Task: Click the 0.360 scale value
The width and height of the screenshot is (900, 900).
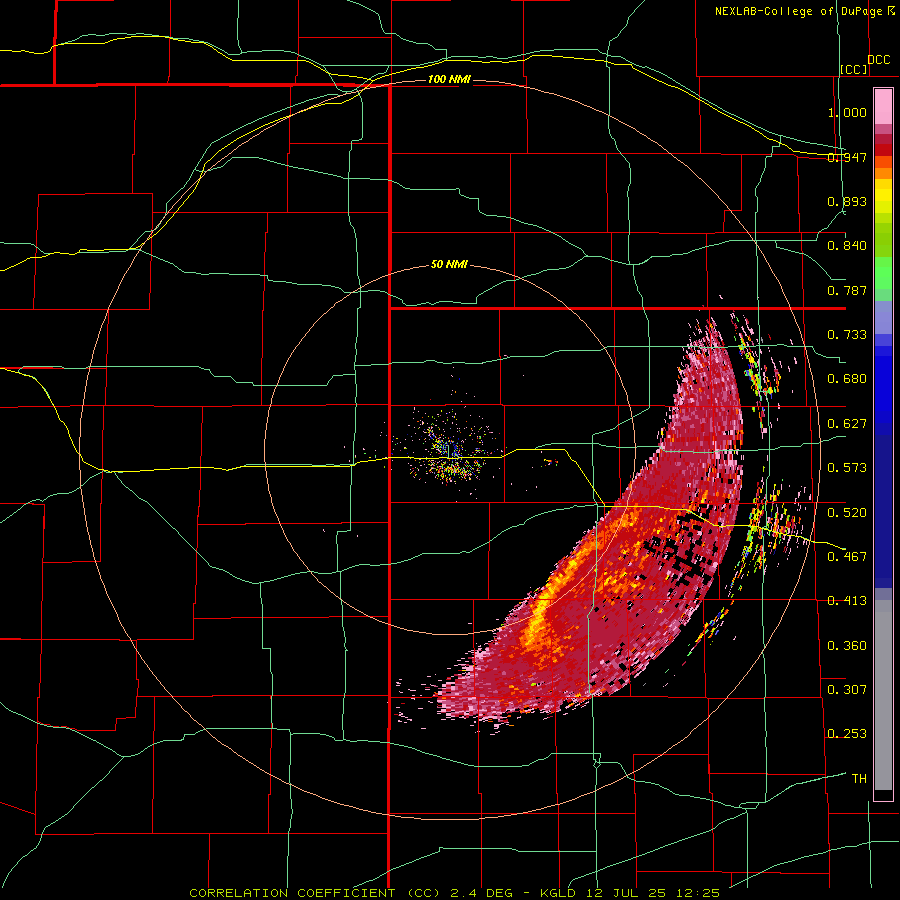Action: 847,645
